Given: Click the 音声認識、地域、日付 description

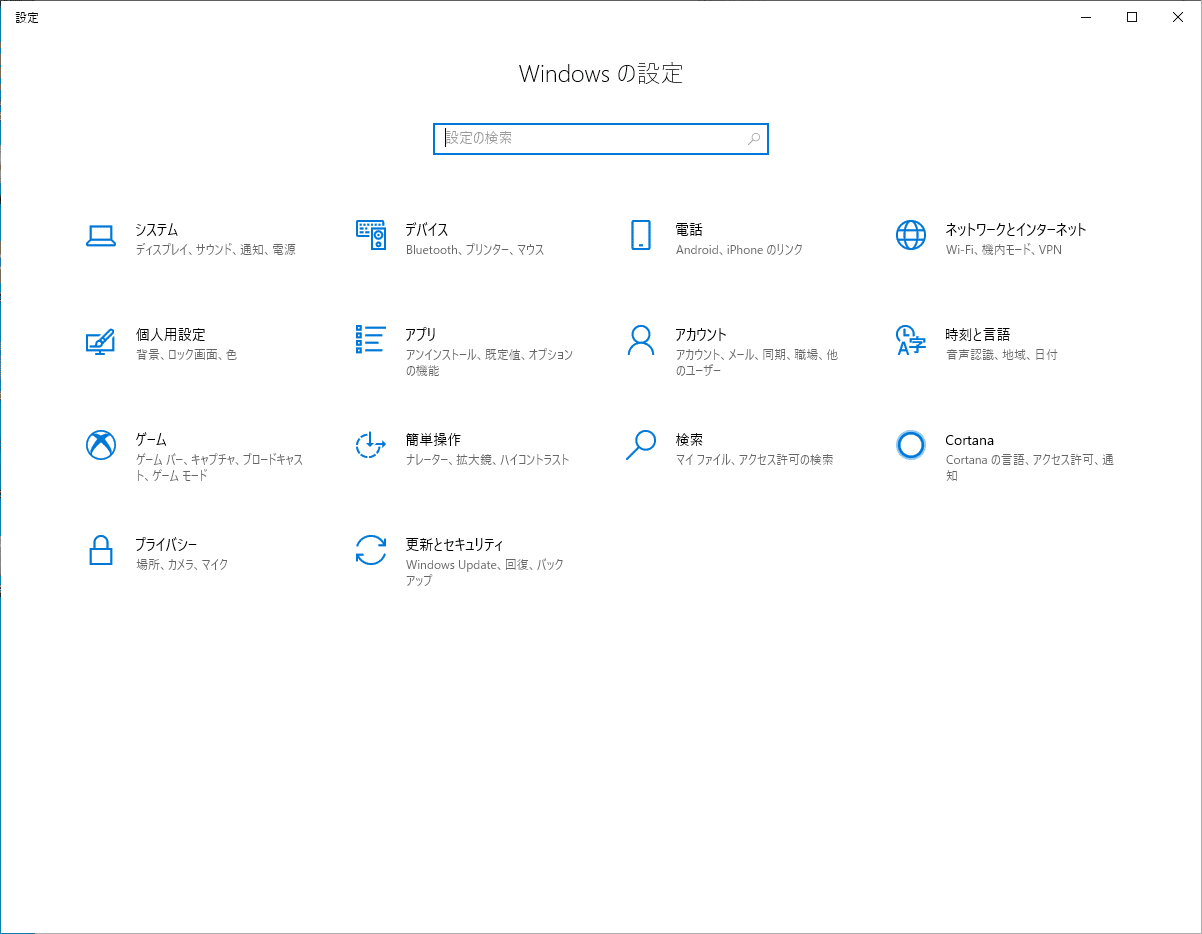Looking at the screenshot, I should (x=1001, y=355).
